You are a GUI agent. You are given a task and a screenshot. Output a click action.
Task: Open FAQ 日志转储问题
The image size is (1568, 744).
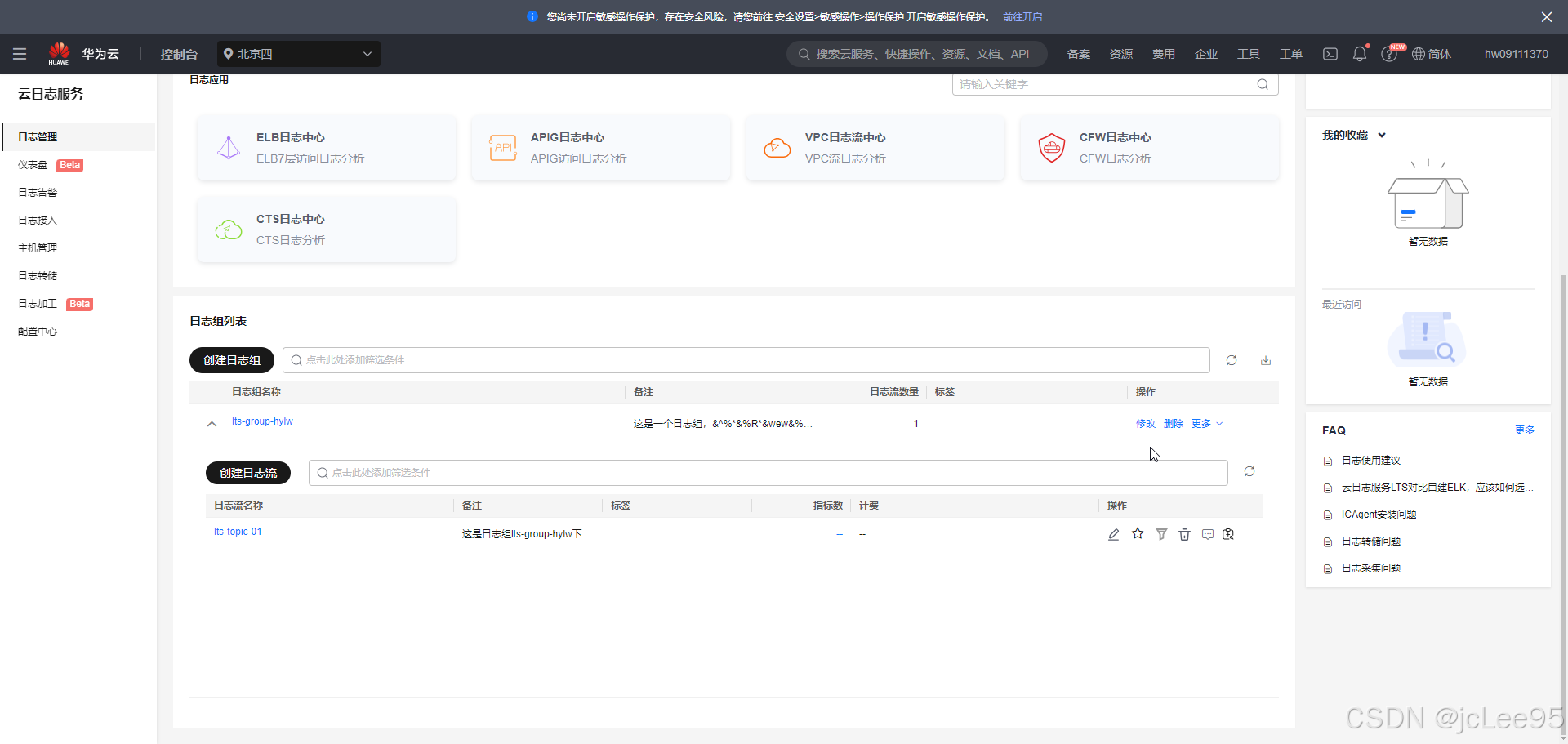(1371, 541)
